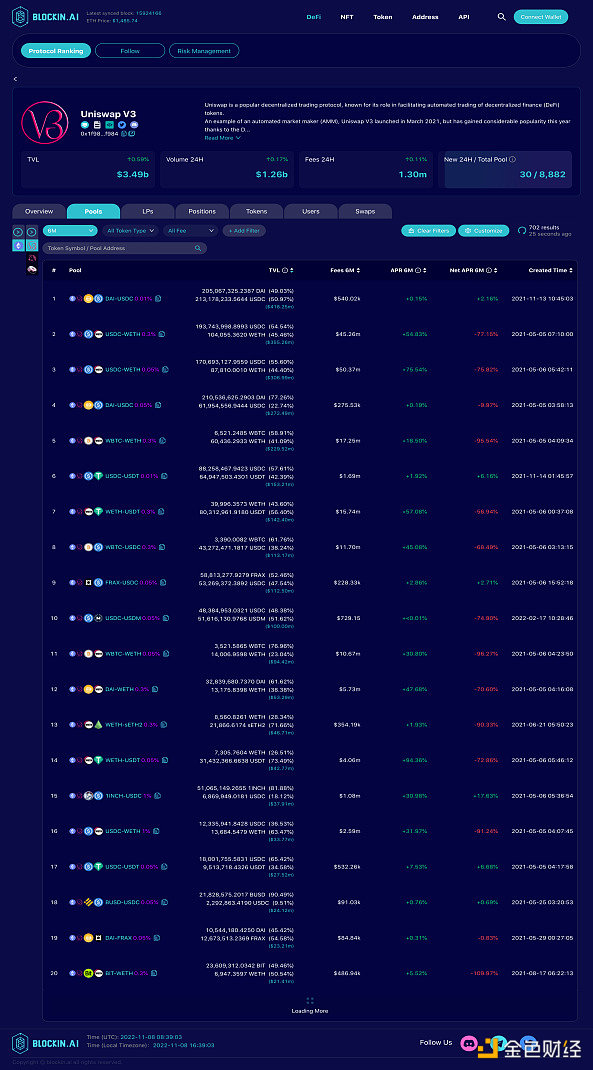
Task: Open the search magnifier in top navigation
Action: (502, 16)
